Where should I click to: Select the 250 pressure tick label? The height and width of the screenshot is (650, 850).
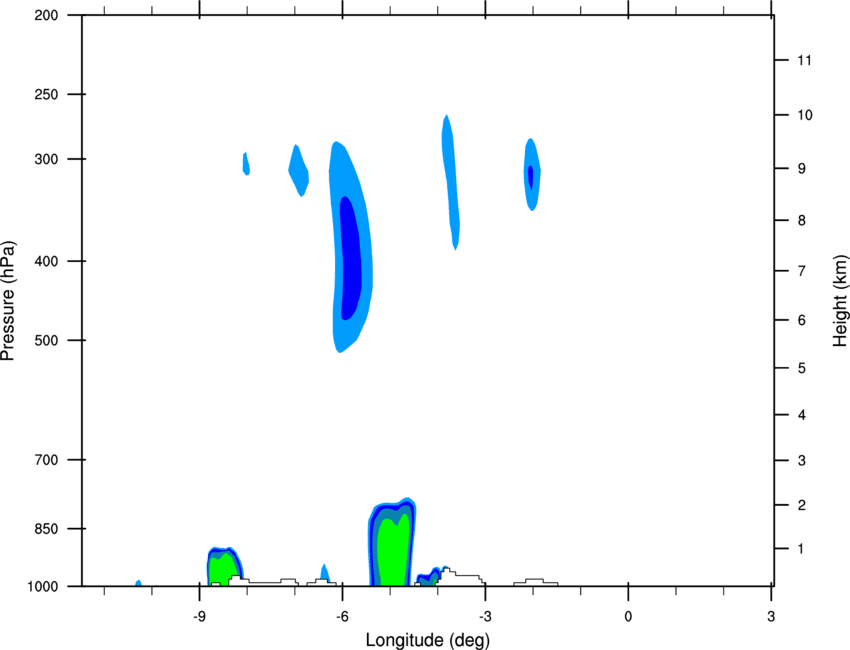[46, 94]
